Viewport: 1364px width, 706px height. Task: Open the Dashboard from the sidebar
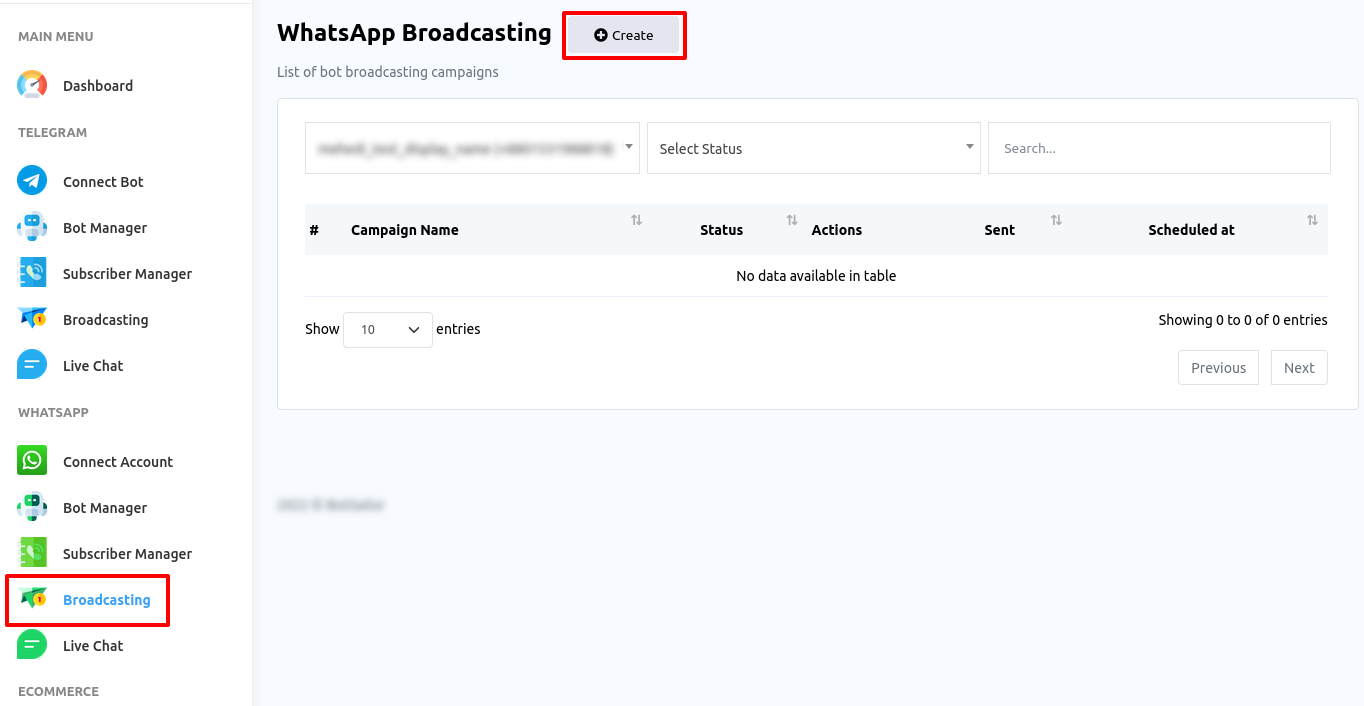tap(97, 85)
